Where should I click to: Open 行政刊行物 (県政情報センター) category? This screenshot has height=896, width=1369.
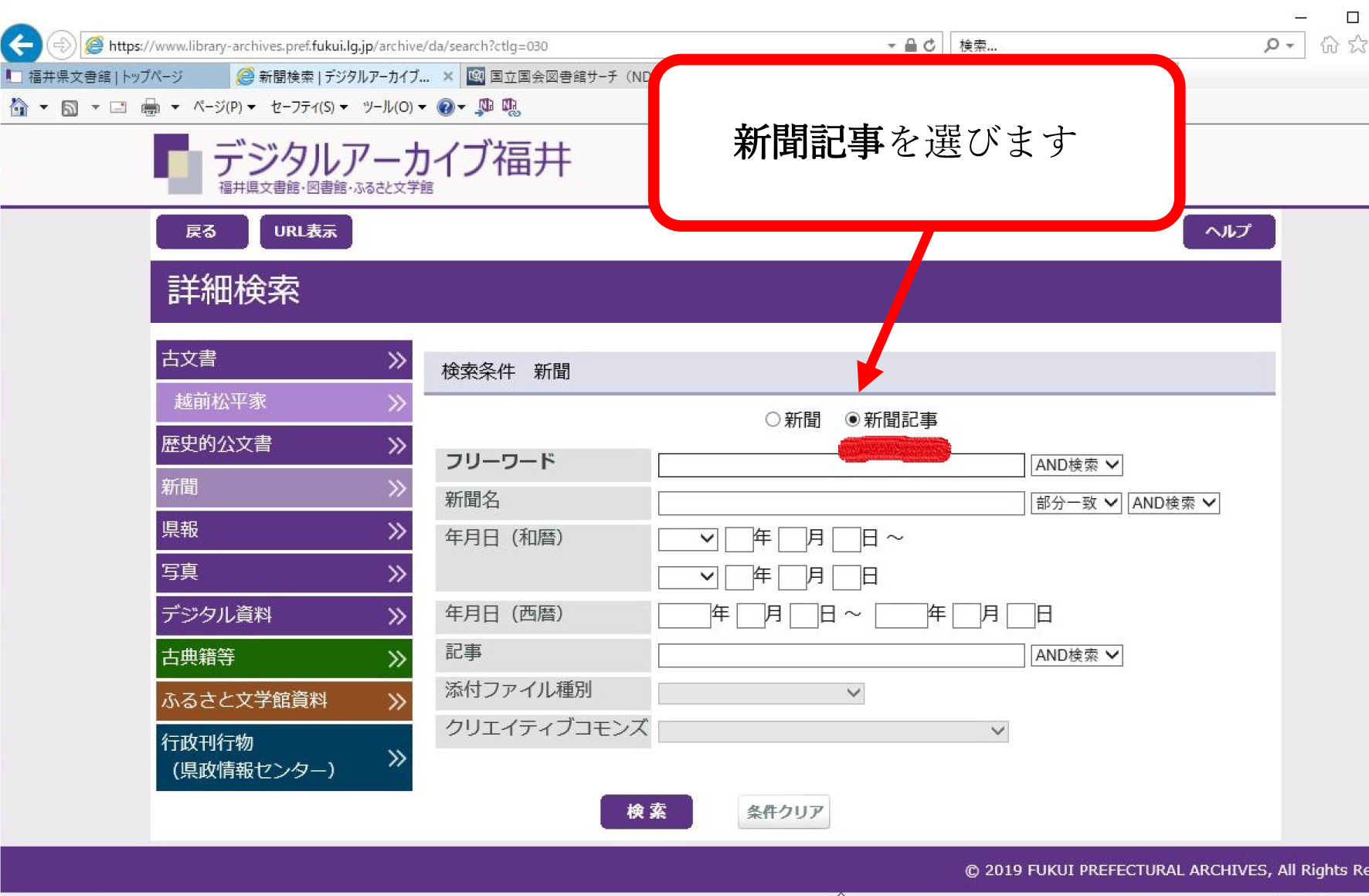point(284,757)
